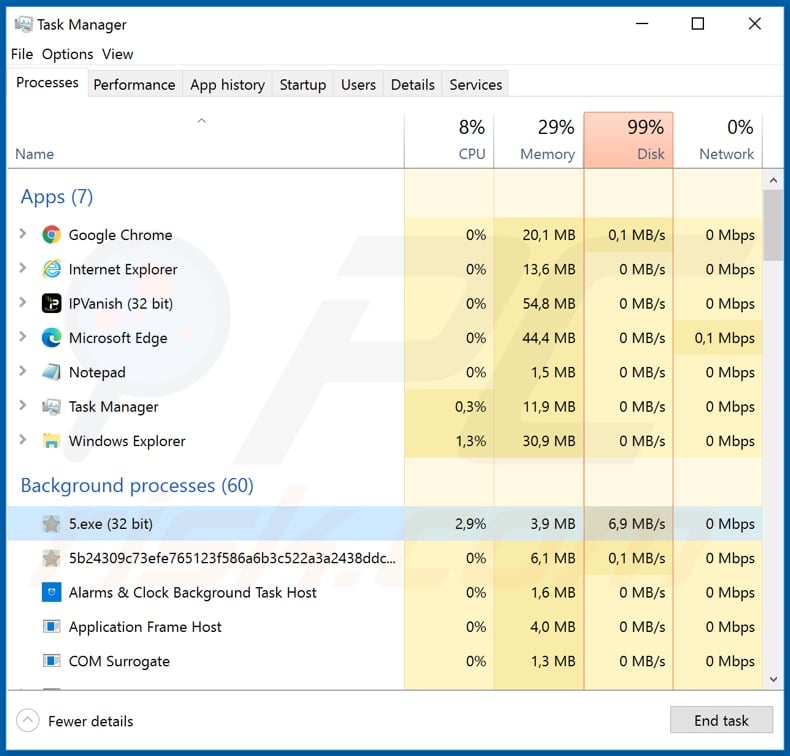Click the scrollbar down arrow
Screen dimensions: 790x756
click(773, 679)
